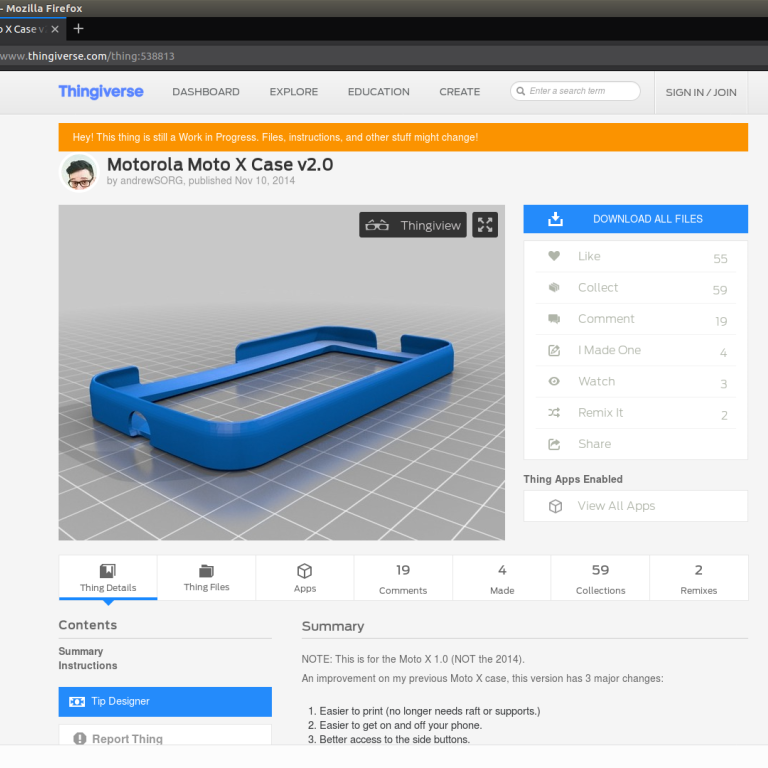Expand image to fullscreen
This screenshot has width=768, height=768.
tap(485, 225)
